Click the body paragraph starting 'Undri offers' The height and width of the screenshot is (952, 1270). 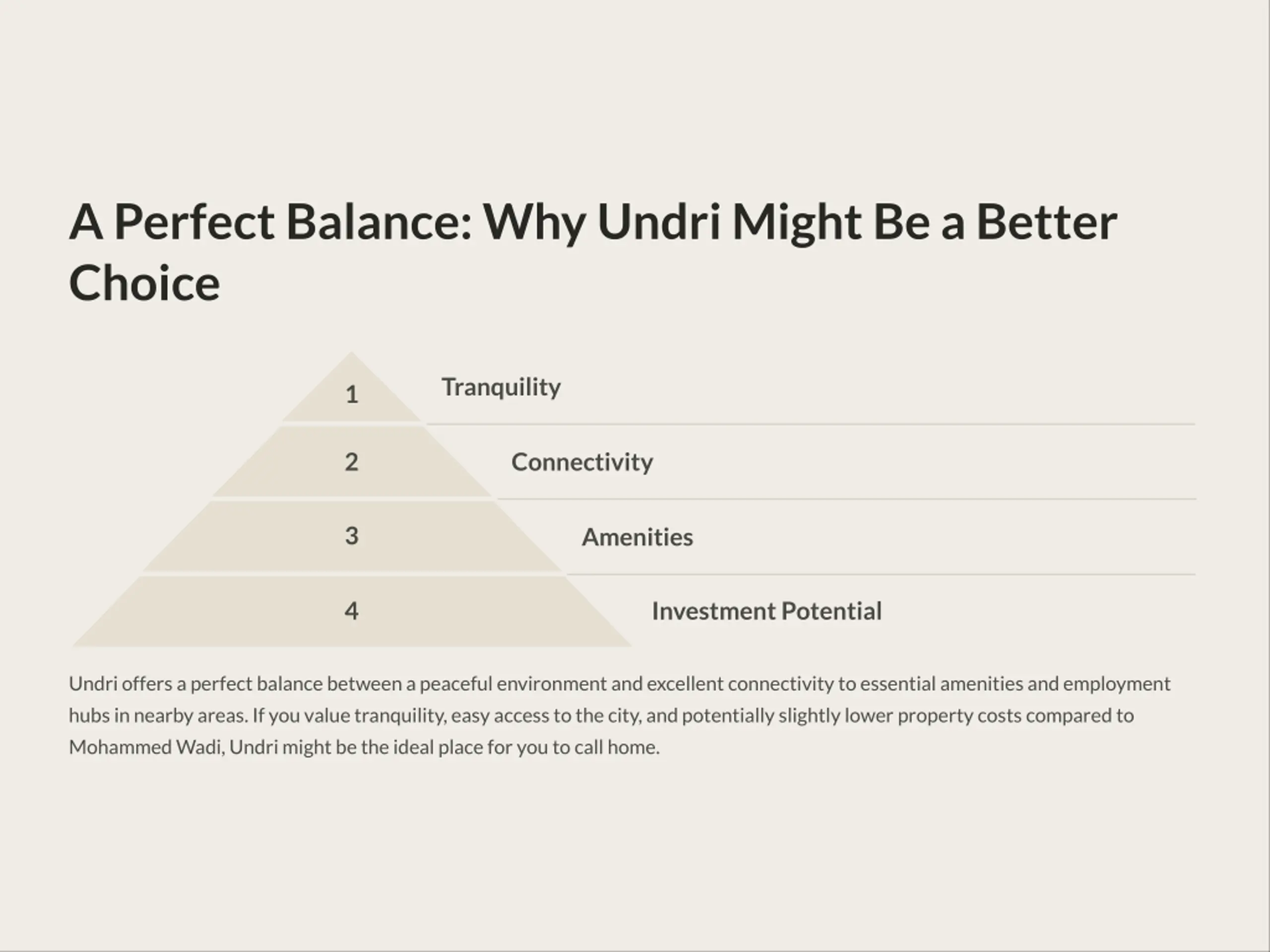pyautogui.click(x=620, y=715)
